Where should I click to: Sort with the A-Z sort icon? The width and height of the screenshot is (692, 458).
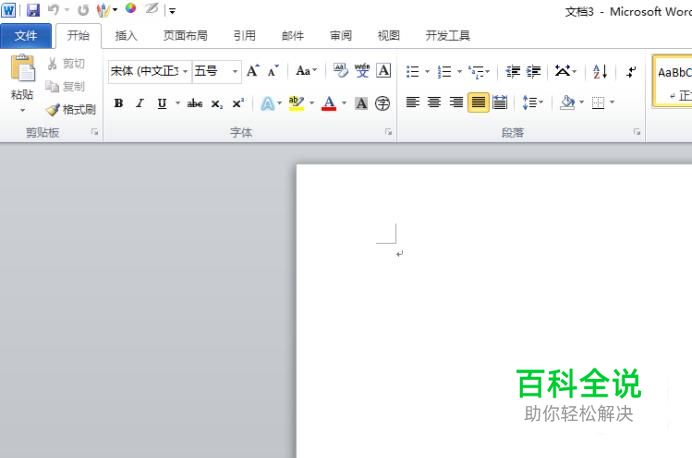pyautogui.click(x=600, y=71)
